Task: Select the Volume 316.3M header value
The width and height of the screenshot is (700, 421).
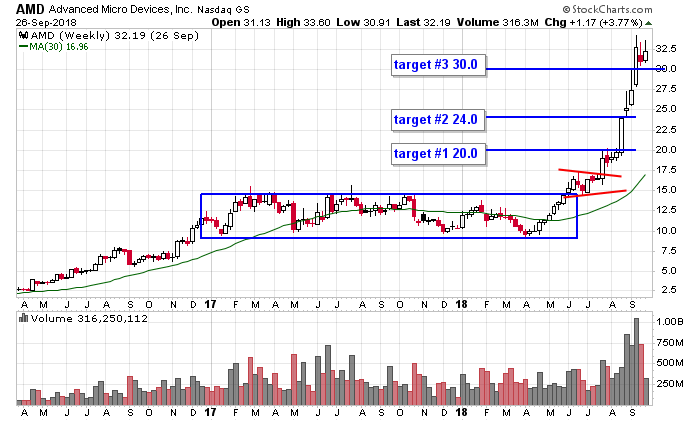Action: click(x=498, y=22)
